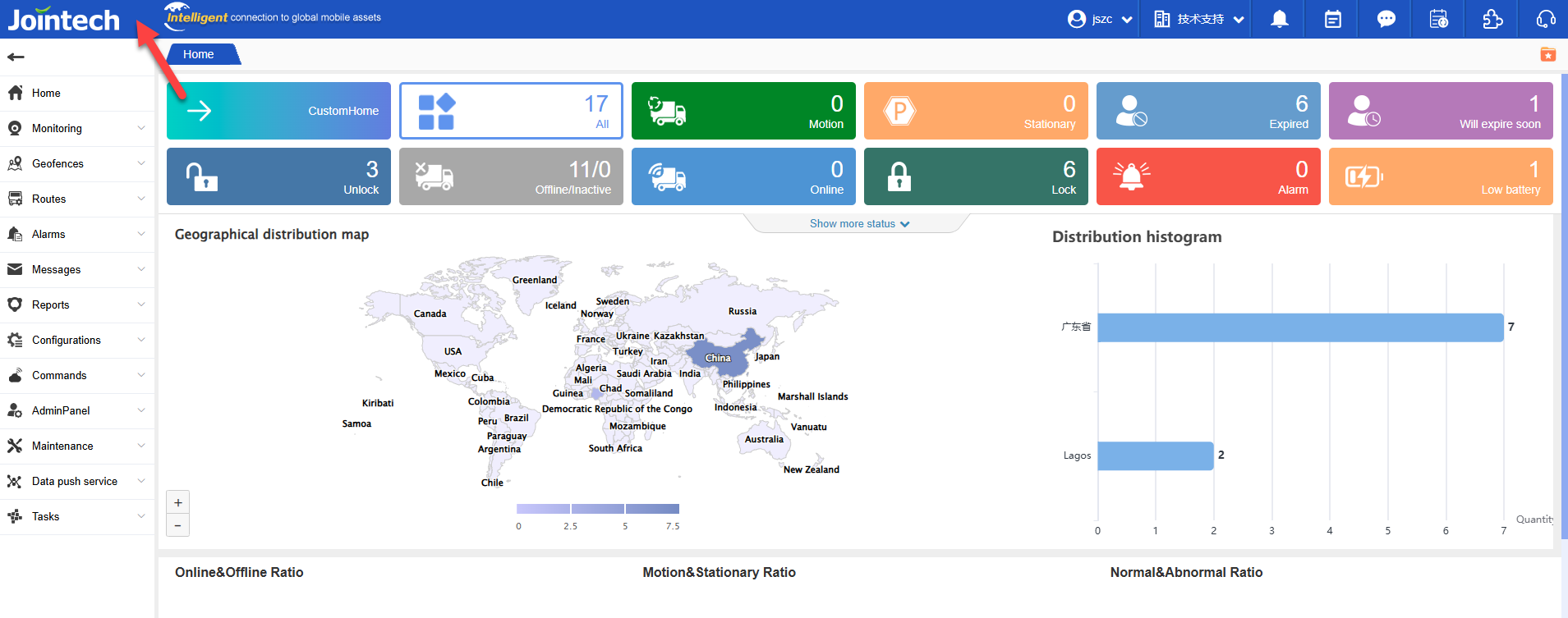The image size is (1568, 618).
Task: Click the back arrow above sidebar
Action: (16, 57)
